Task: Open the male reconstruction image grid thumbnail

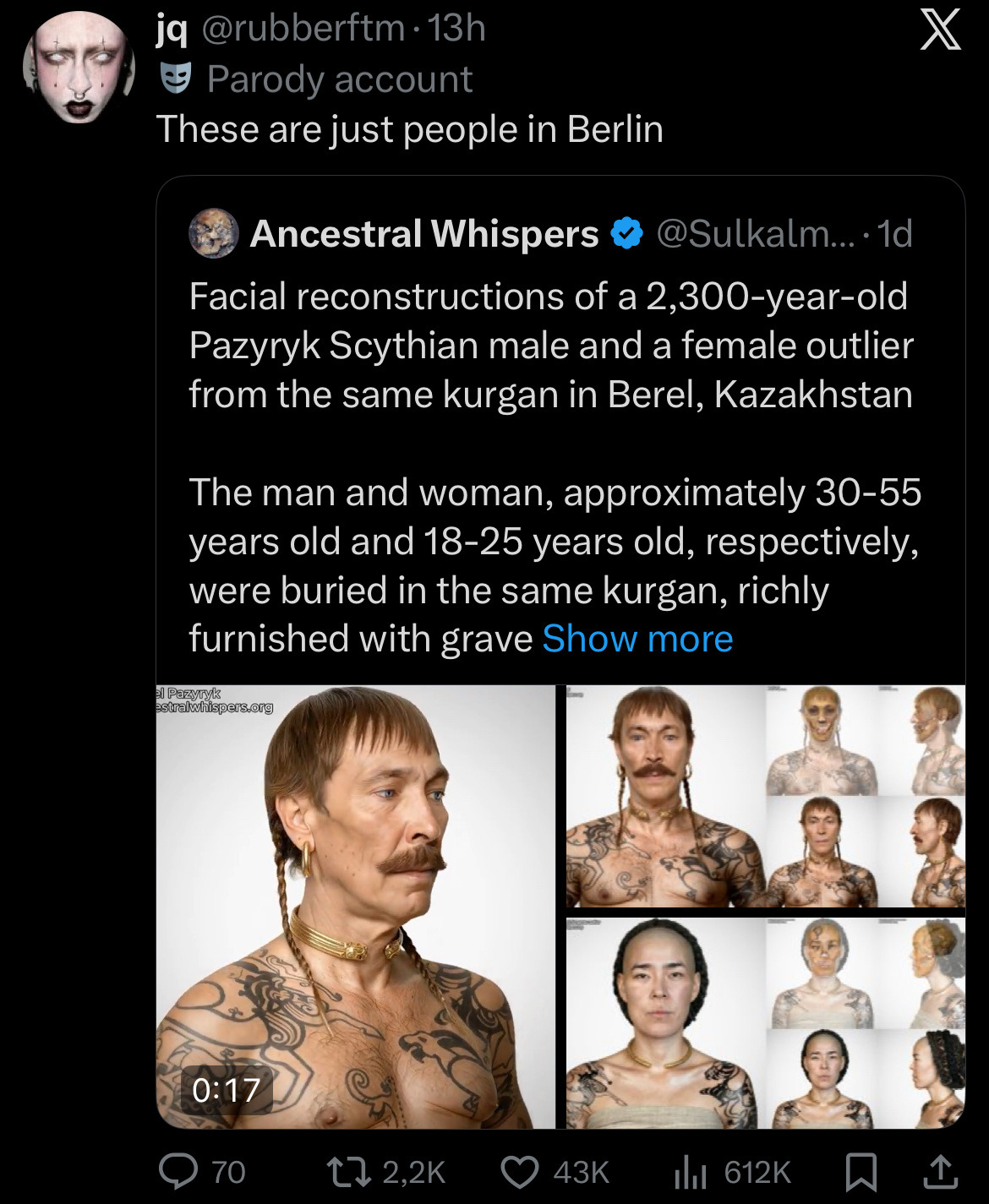Action: 765,796
